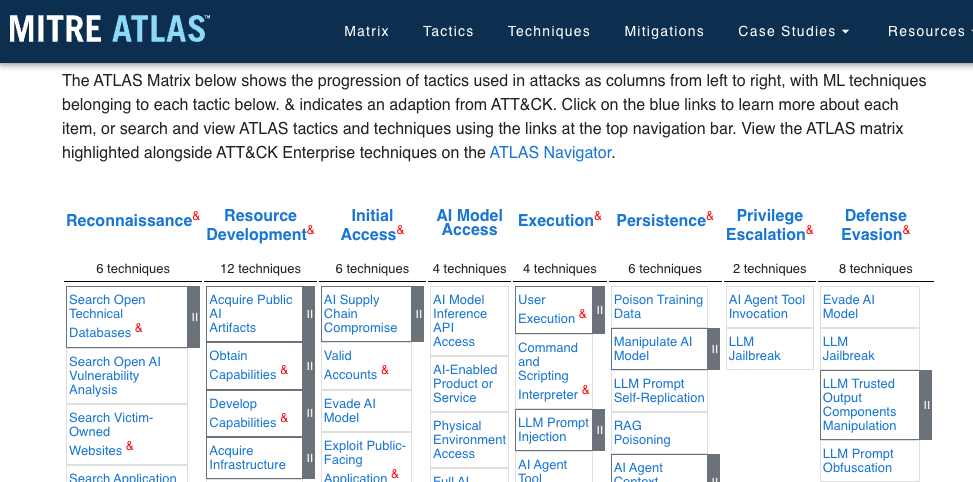The image size is (973, 482).
Task: Open Search Open AI Vulnerability Analysis technique
Action: point(115,375)
